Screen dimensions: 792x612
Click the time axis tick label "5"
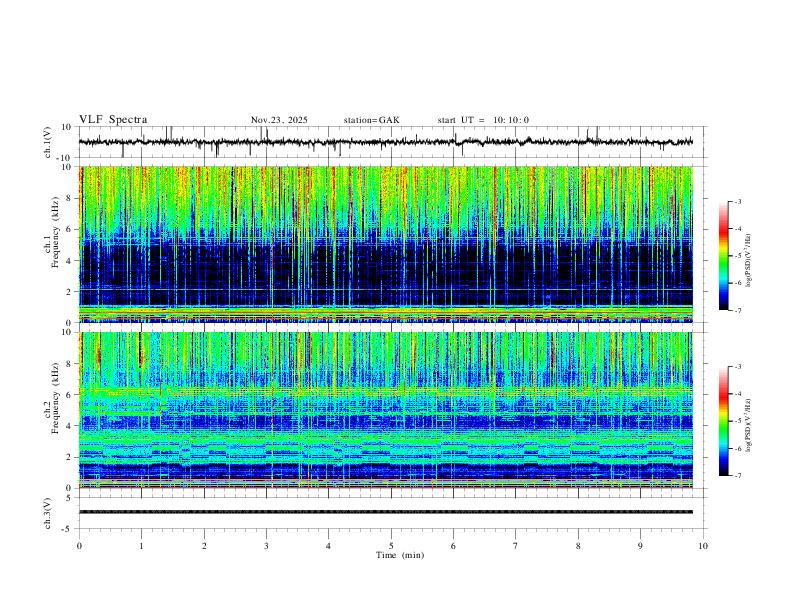391,546
